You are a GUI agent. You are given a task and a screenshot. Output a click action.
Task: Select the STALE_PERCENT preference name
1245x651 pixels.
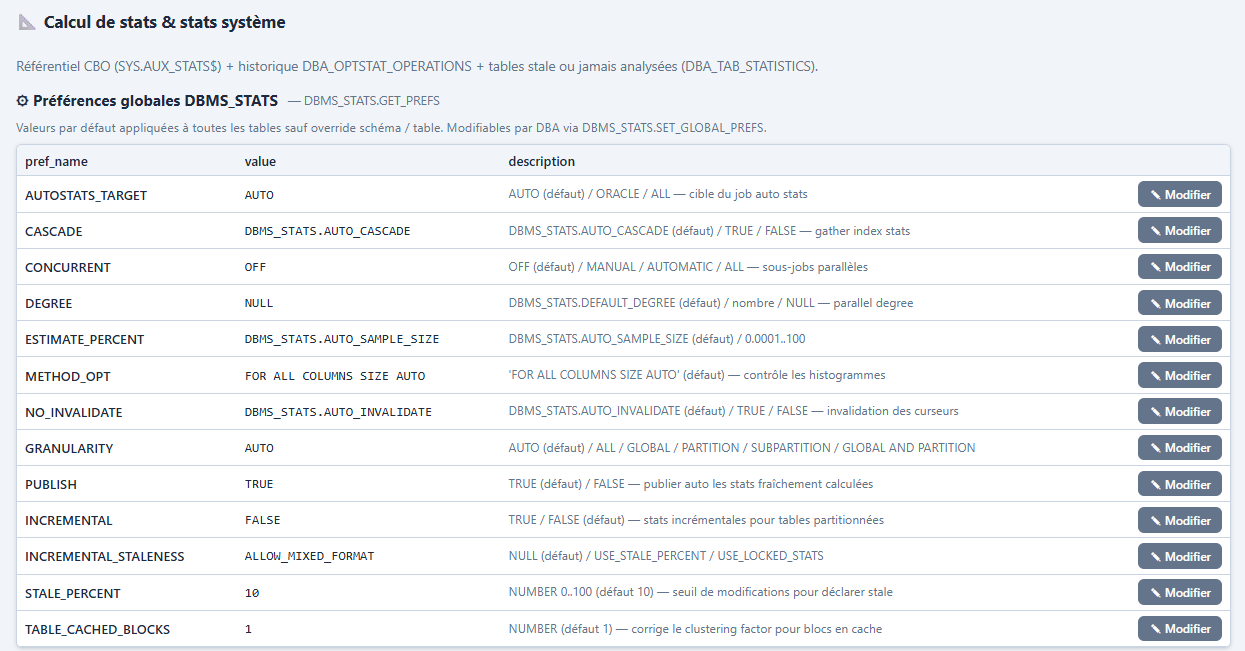point(73,593)
